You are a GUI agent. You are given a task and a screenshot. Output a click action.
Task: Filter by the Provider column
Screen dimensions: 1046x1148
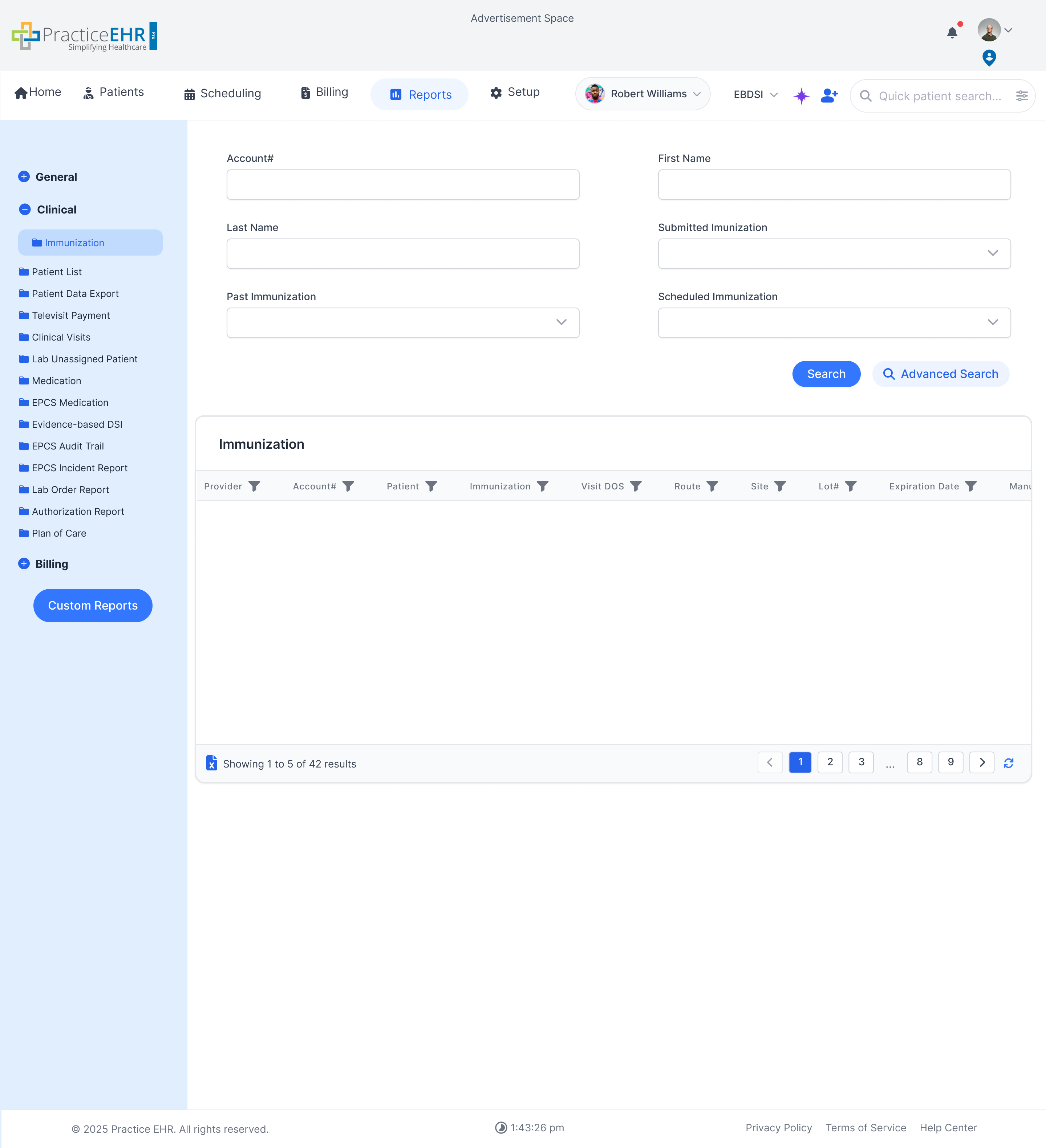(255, 486)
